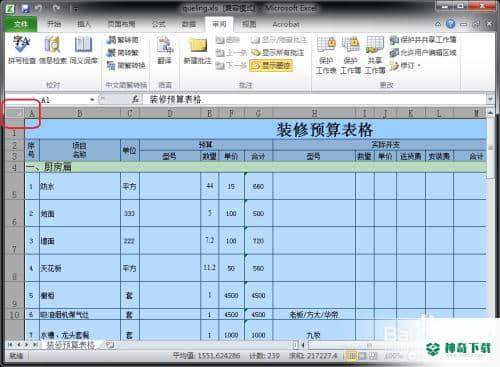Click the Share Workbook (共享工作簿) icon

click(375, 55)
